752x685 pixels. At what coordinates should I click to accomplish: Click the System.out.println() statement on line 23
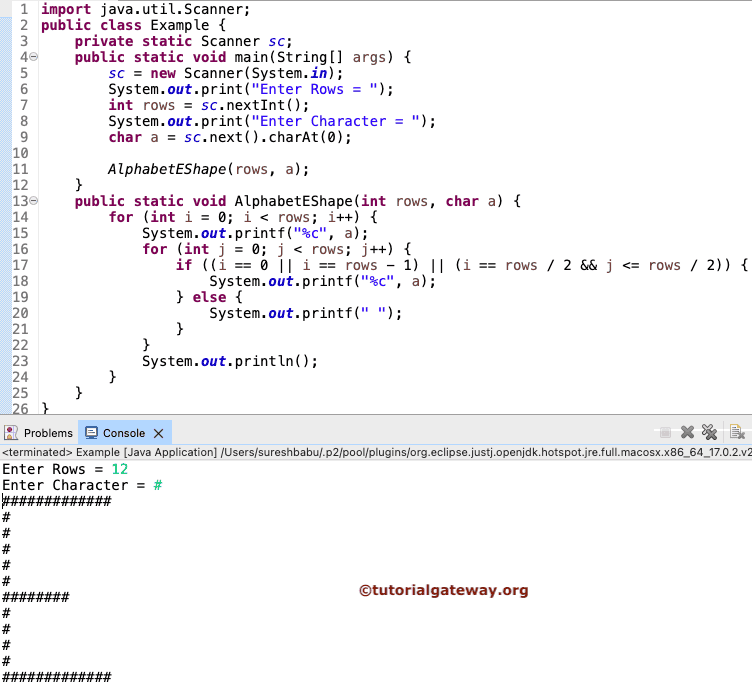tap(230, 361)
